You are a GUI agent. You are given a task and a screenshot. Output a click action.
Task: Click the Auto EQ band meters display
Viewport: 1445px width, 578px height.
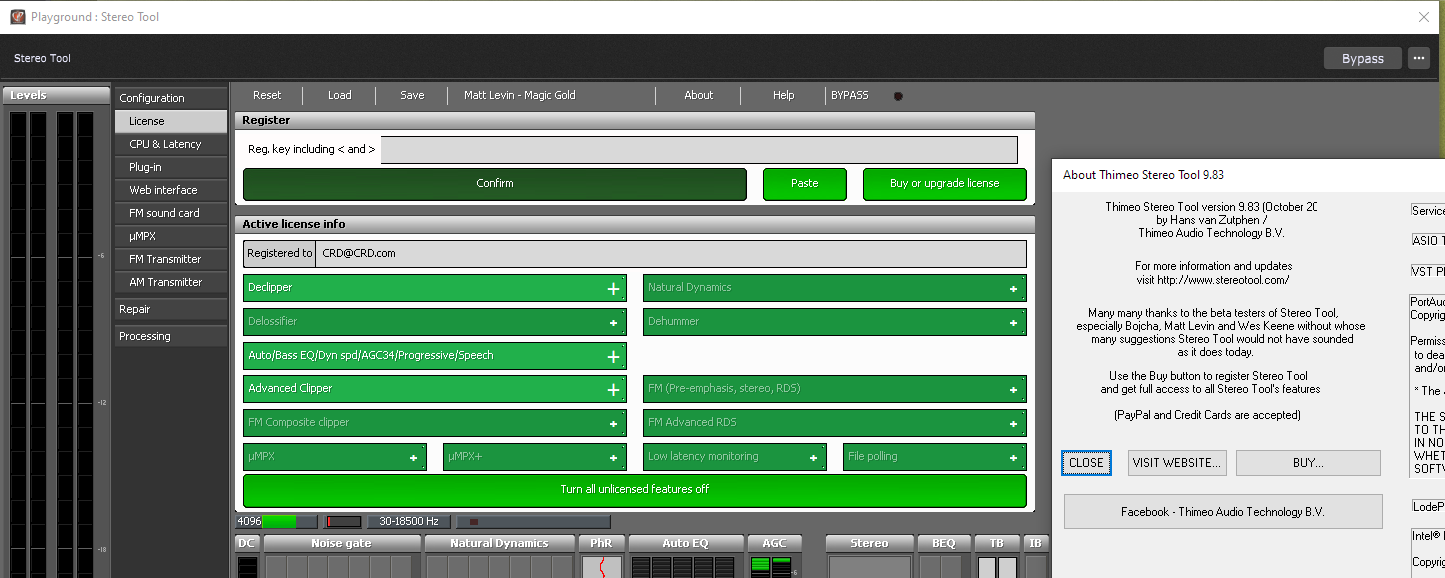(685, 567)
